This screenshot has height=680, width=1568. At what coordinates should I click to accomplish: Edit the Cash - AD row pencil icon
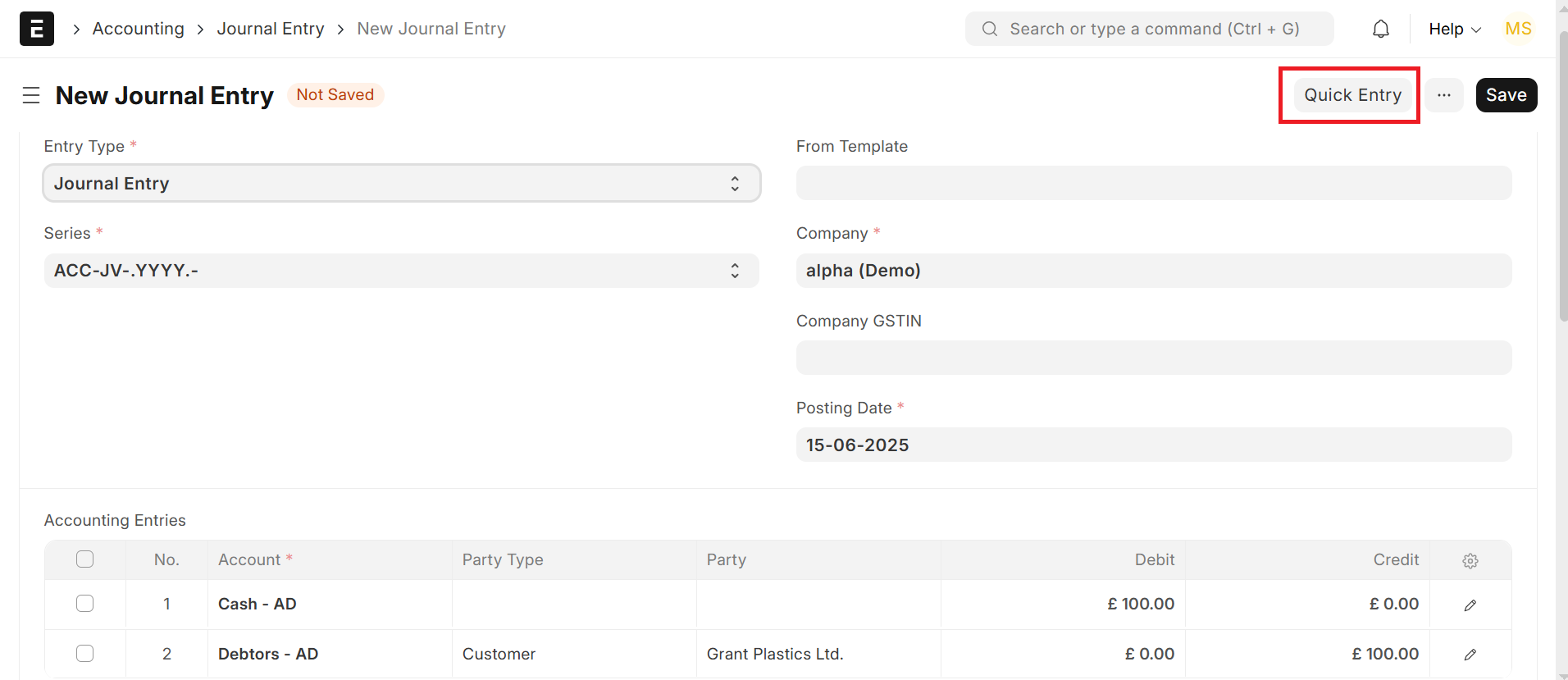click(x=1470, y=605)
